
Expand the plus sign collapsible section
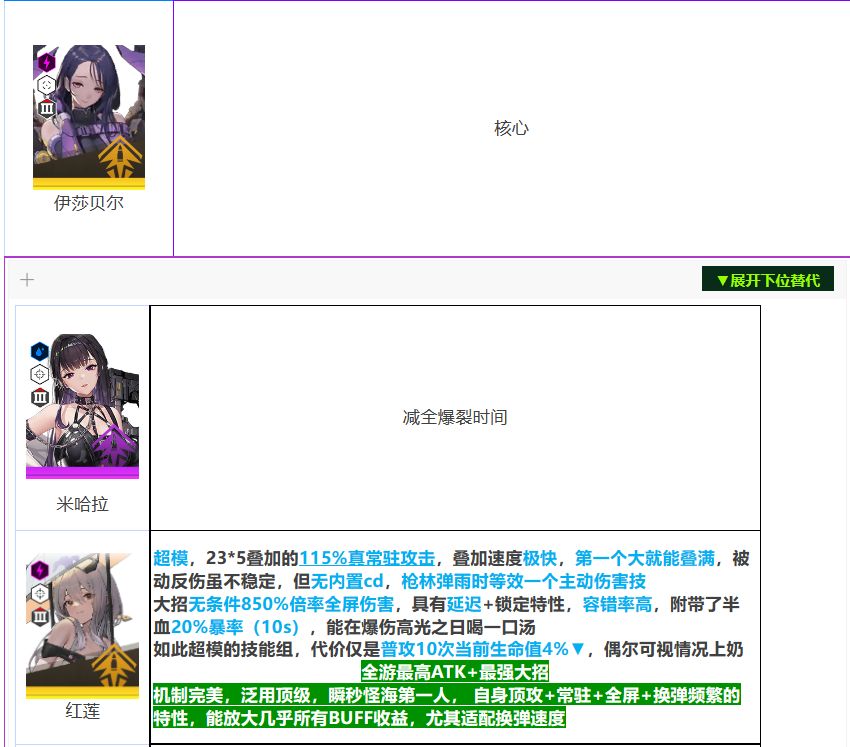coord(27,280)
